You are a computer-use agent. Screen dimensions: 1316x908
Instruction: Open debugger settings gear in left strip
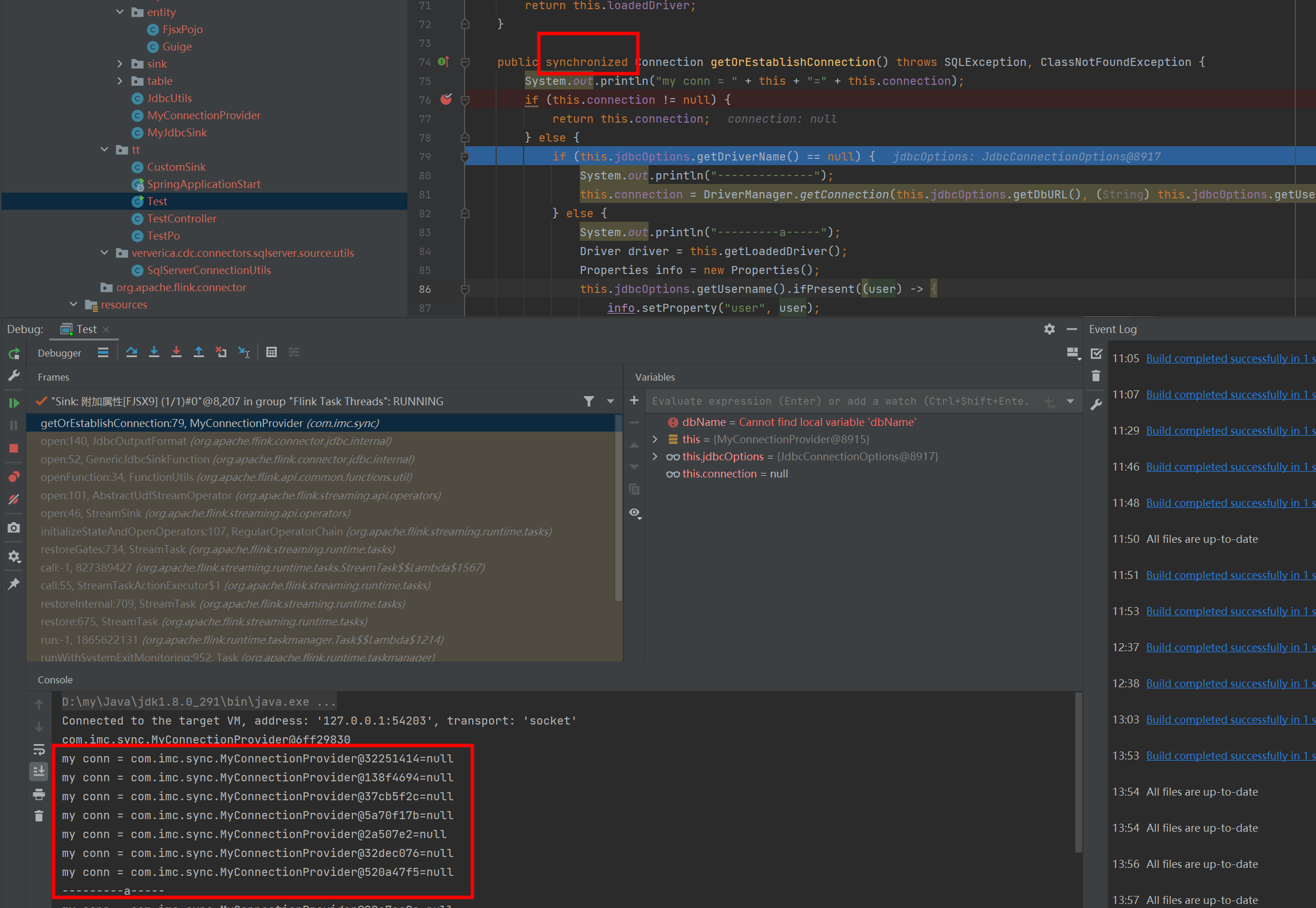coord(14,556)
